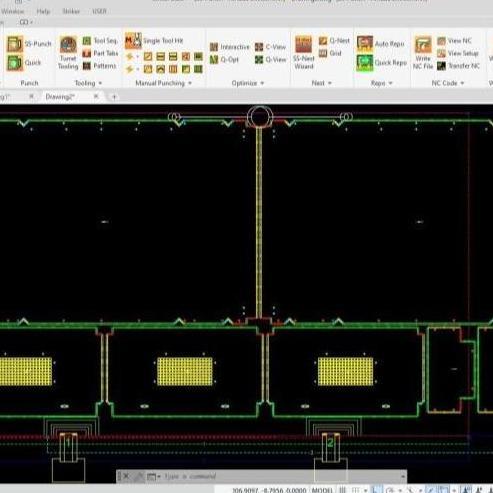The height and width of the screenshot is (493, 493).
Task: Click Transfer NC
Action: [458, 66]
